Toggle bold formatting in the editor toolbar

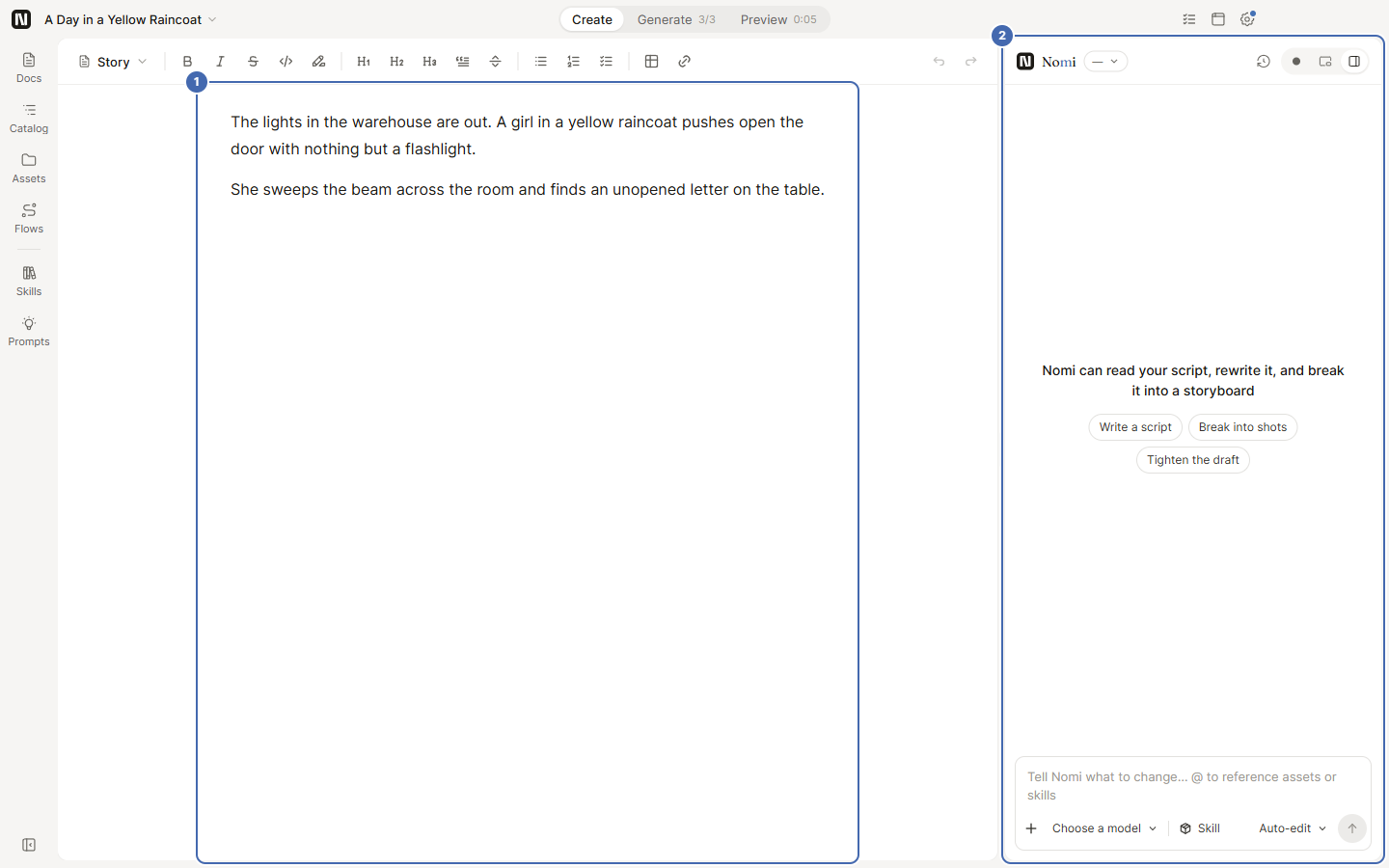tap(187, 62)
